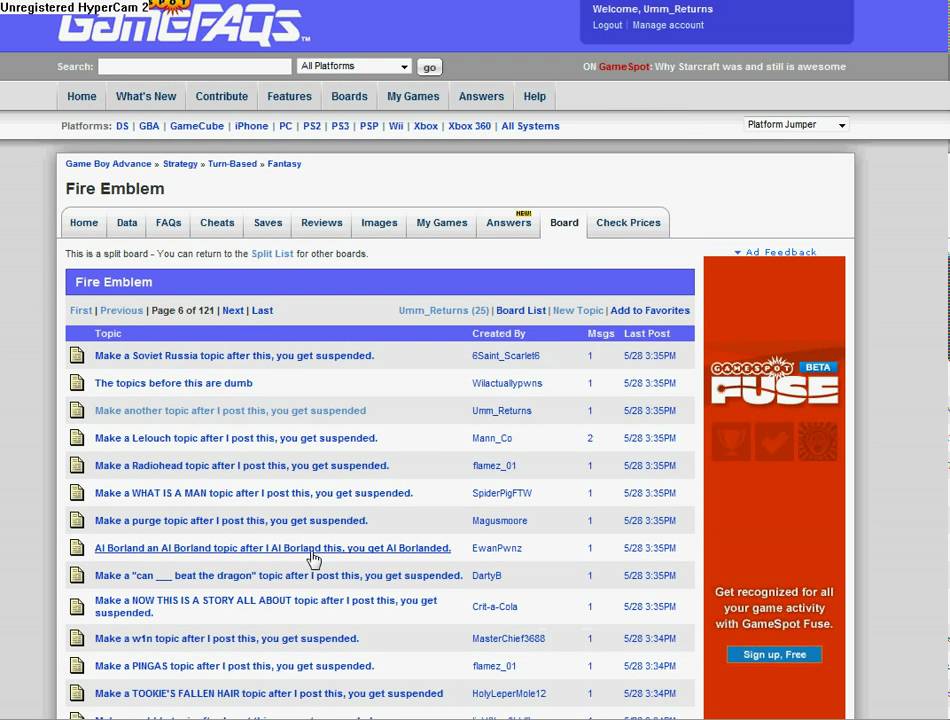Switch to the FAQs tab

[168, 222]
